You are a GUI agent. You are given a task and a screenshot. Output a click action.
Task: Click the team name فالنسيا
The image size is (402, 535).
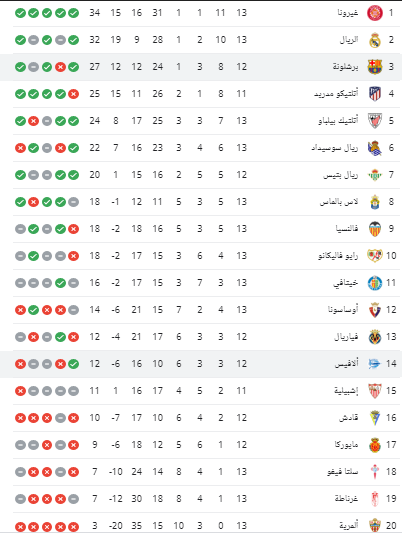pos(347,229)
